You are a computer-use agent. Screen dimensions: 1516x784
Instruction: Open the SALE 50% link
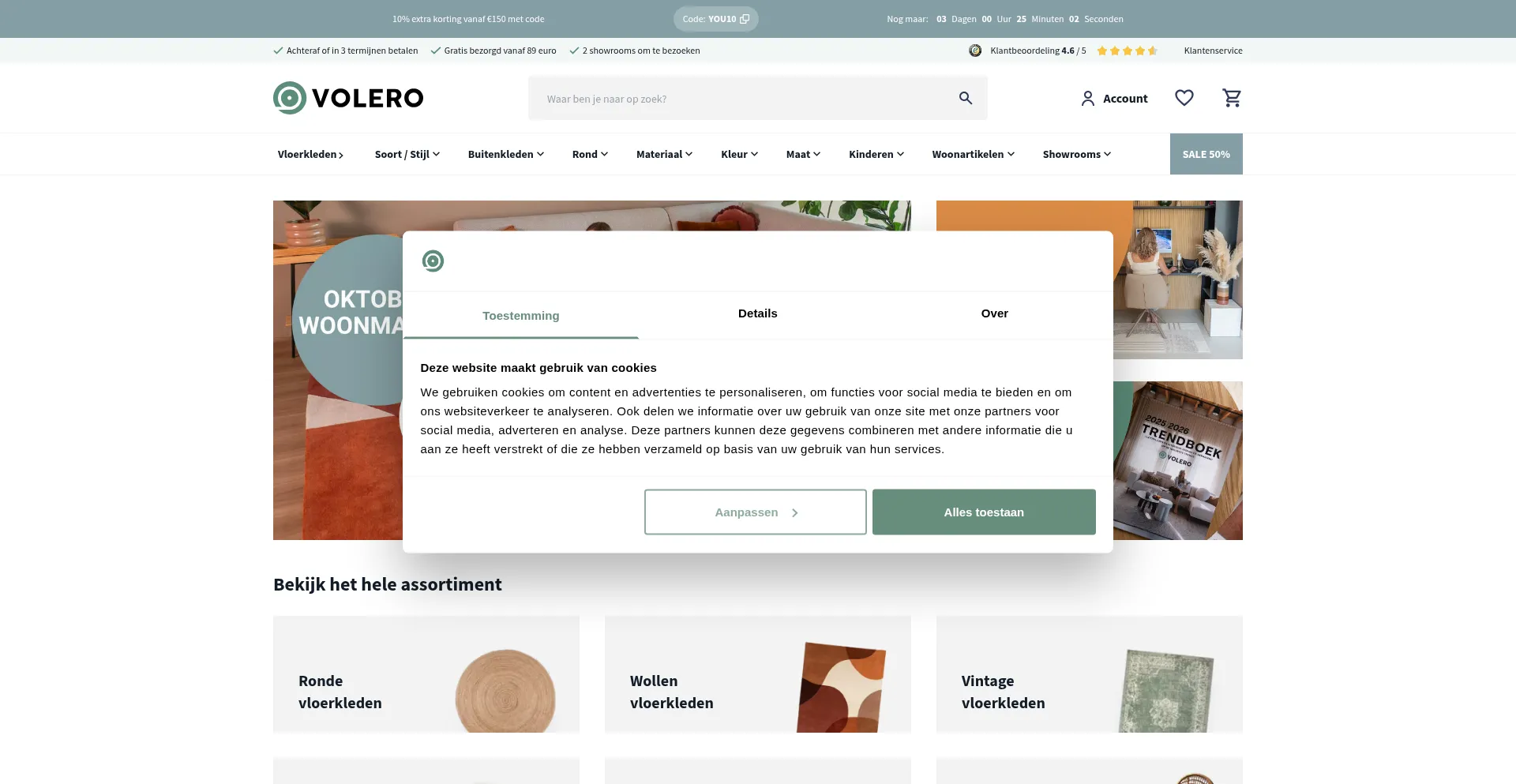[1206, 154]
